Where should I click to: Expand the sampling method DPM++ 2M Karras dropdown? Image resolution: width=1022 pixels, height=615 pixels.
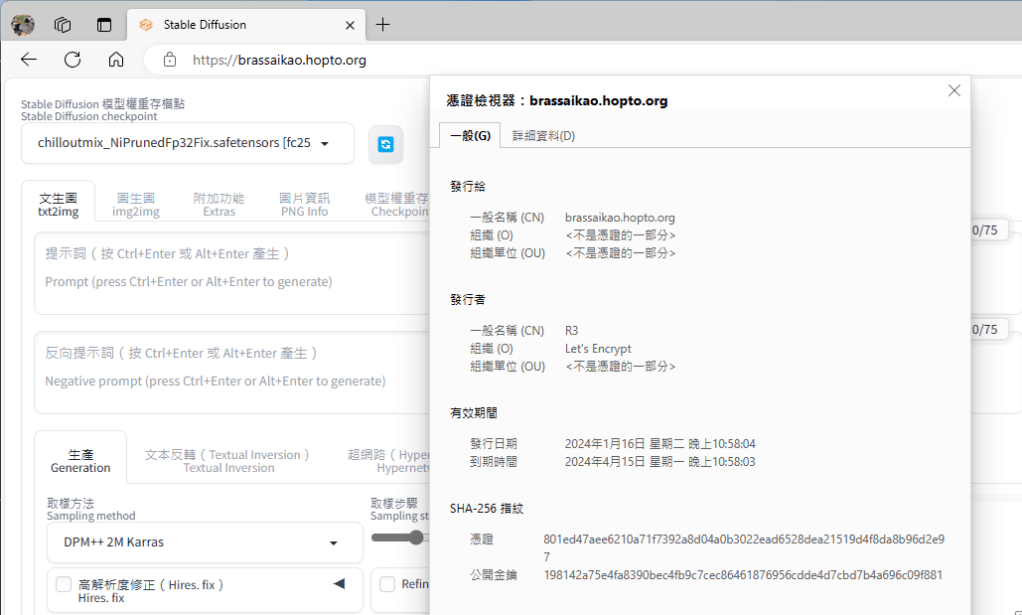tap(205, 543)
